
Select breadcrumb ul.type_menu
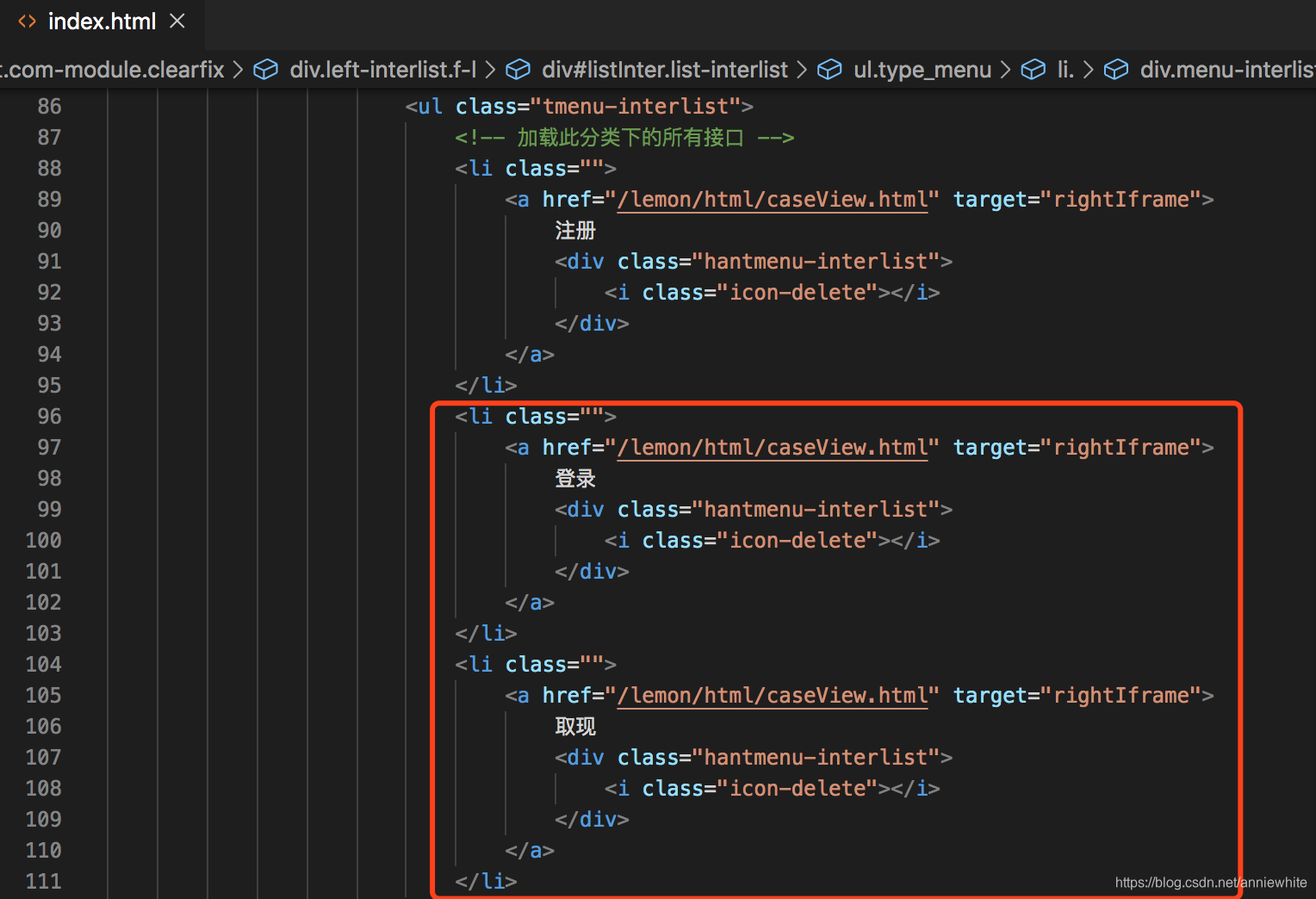click(x=922, y=70)
